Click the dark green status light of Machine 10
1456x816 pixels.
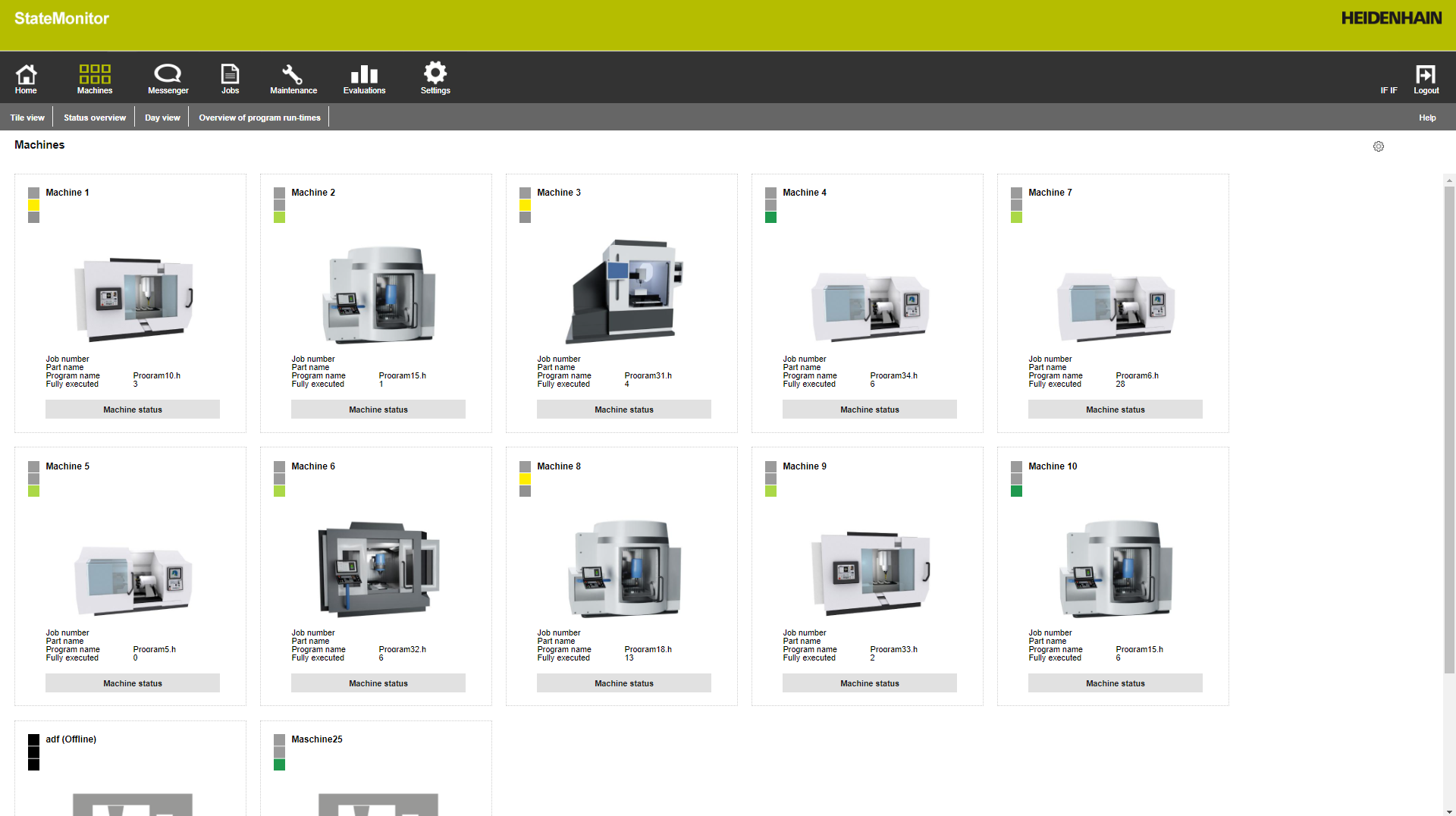tap(1016, 491)
